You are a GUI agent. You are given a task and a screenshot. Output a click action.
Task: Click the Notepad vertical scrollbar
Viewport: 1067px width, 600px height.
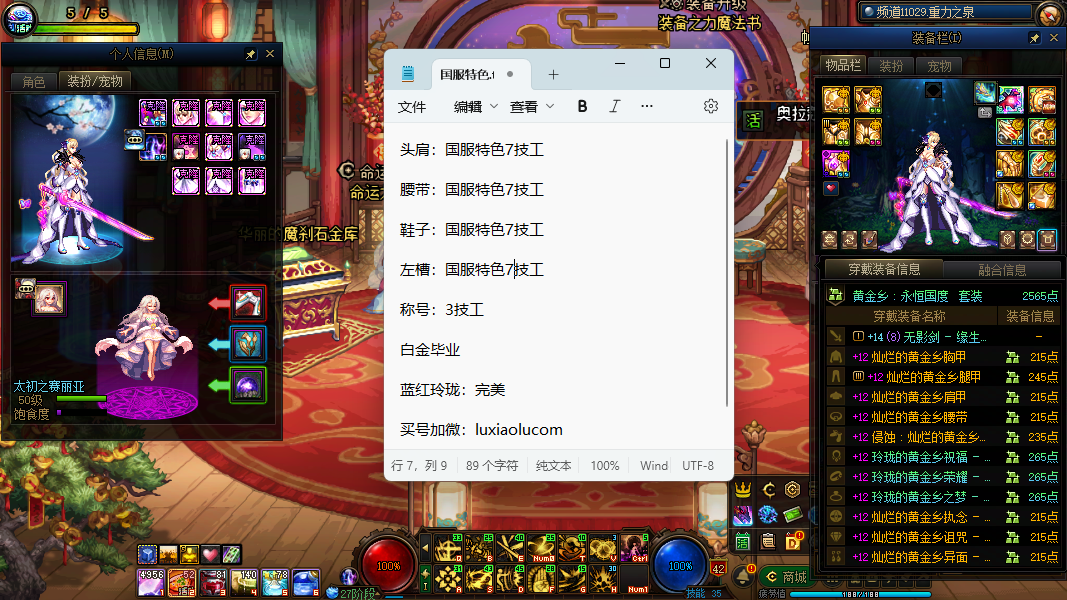click(727, 270)
